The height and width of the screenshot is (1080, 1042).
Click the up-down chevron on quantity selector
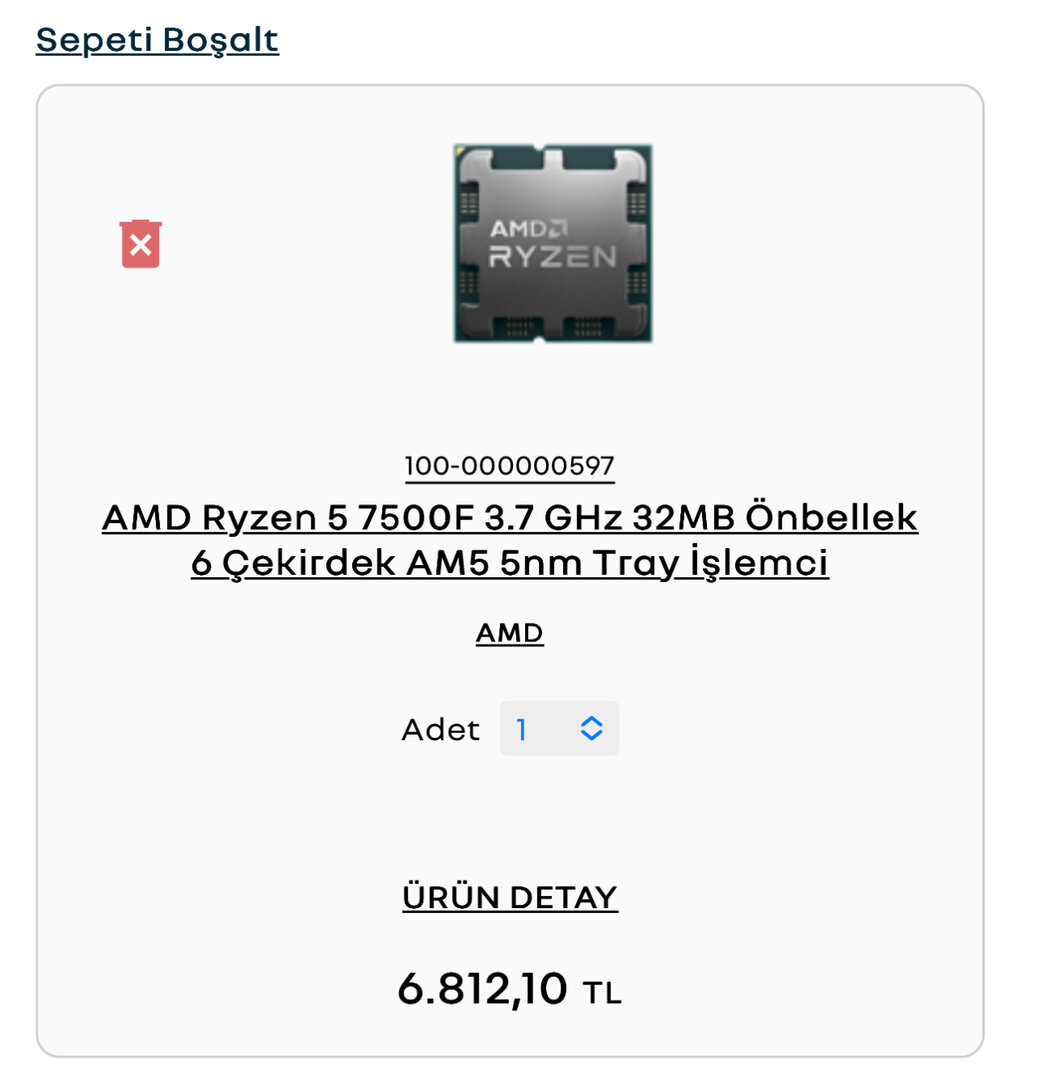(x=592, y=728)
